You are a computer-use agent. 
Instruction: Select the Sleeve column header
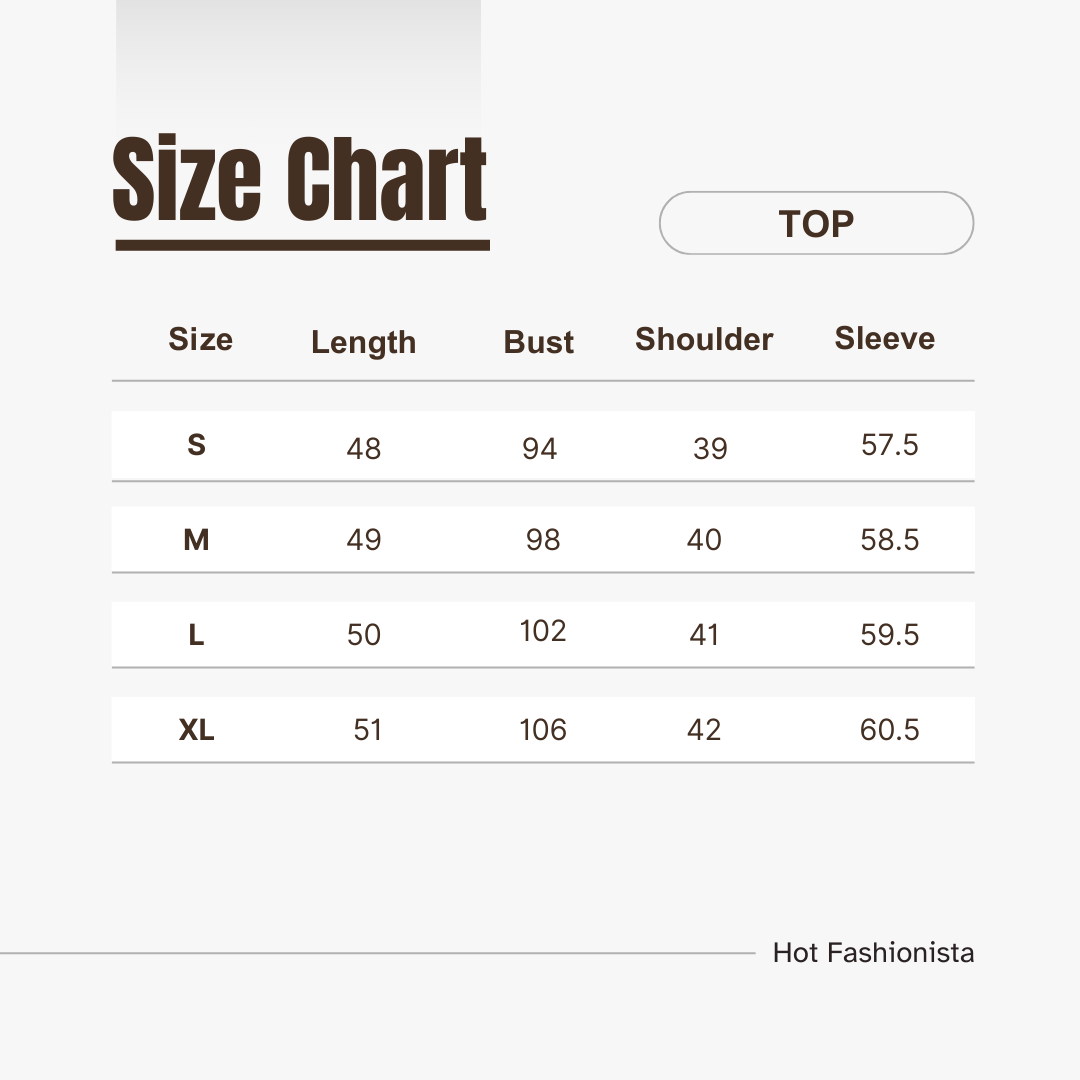coord(885,339)
